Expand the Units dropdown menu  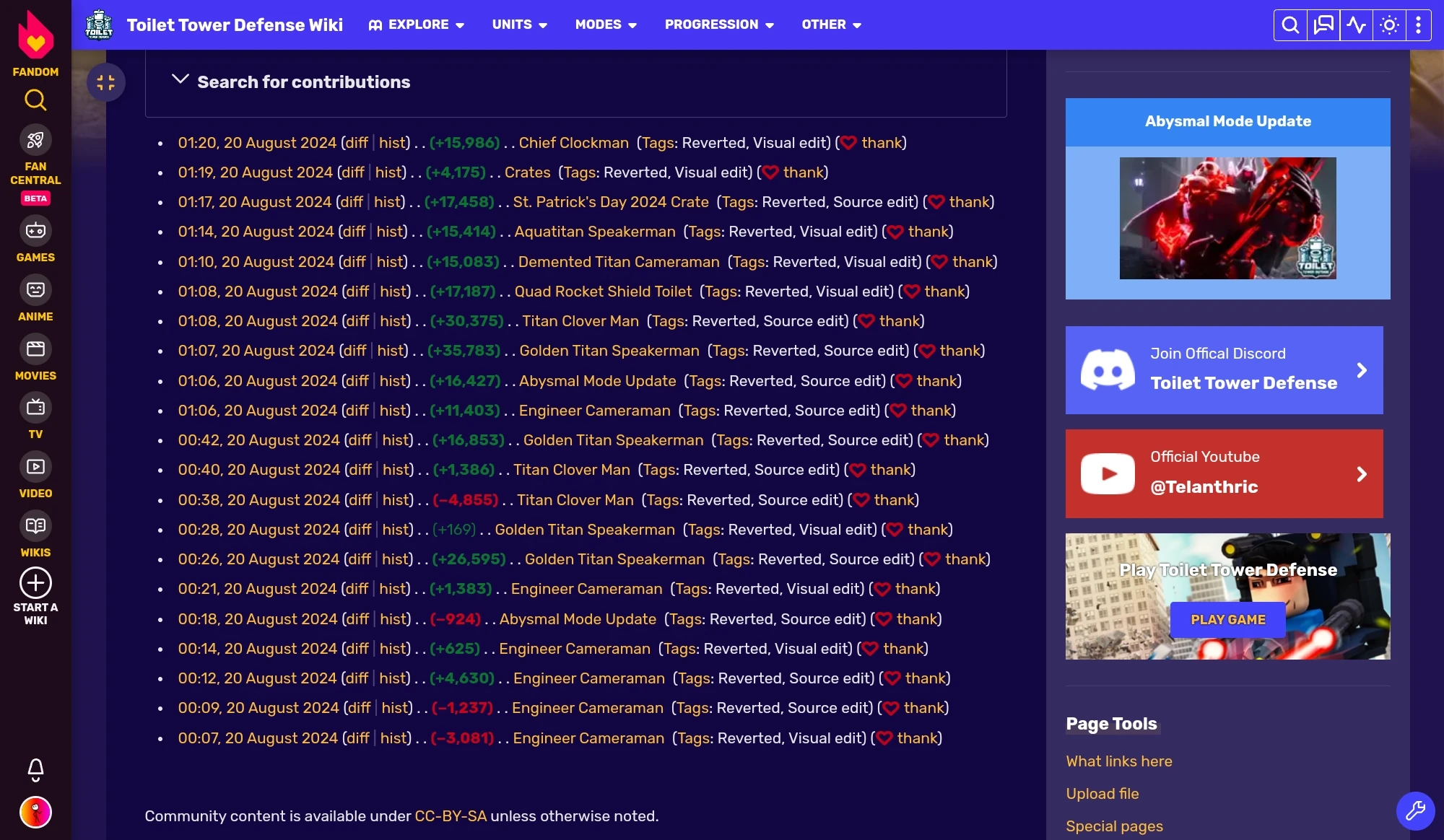pyautogui.click(x=520, y=25)
